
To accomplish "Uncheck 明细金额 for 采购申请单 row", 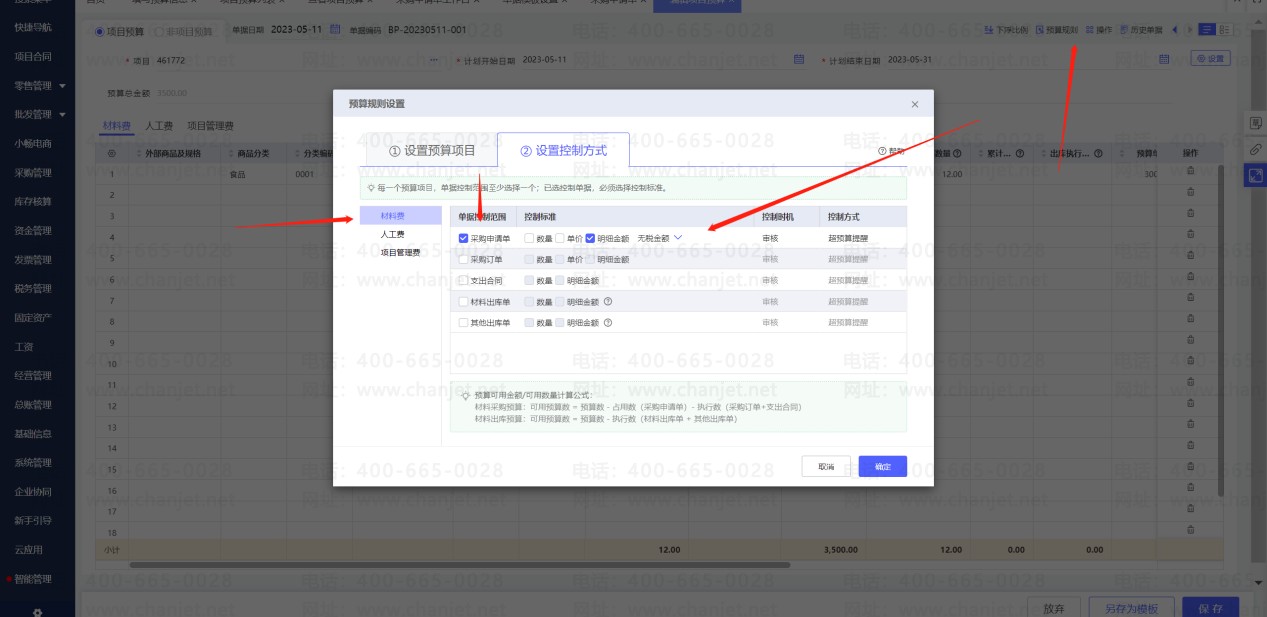I will [x=591, y=238].
